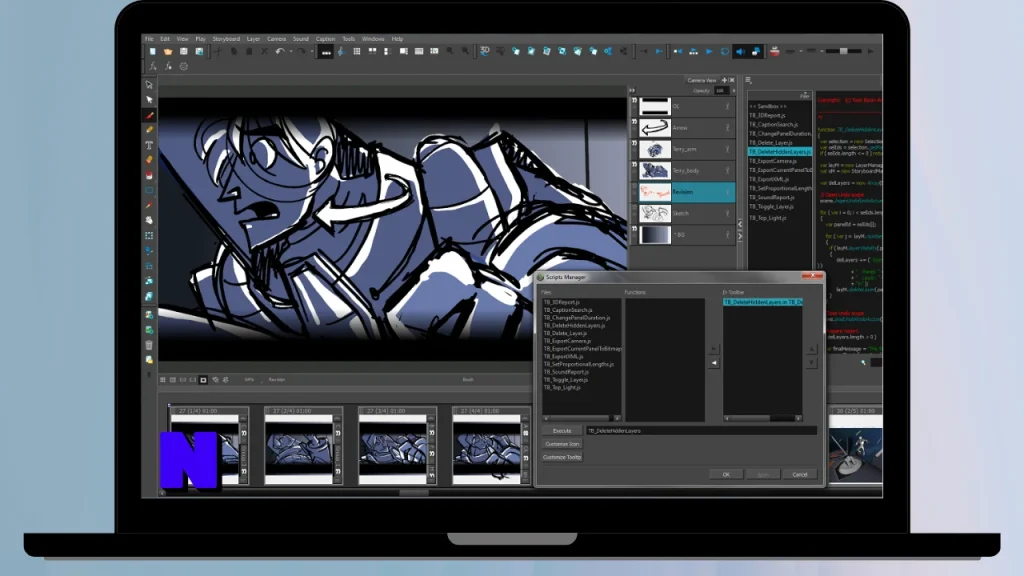Select the Dropper tool
The width and height of the screenshot is (1024, 576).
[x=150, y=205]
